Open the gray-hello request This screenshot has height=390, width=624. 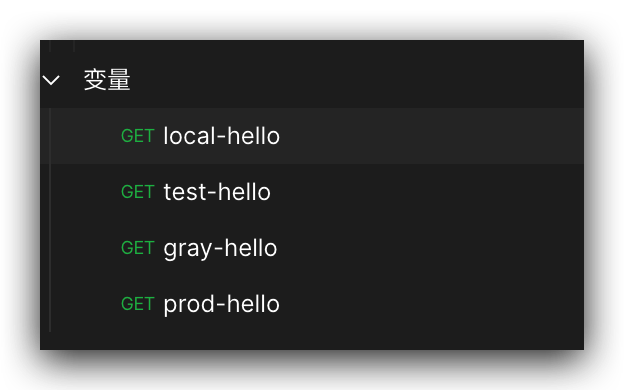[x=220, y=249]
